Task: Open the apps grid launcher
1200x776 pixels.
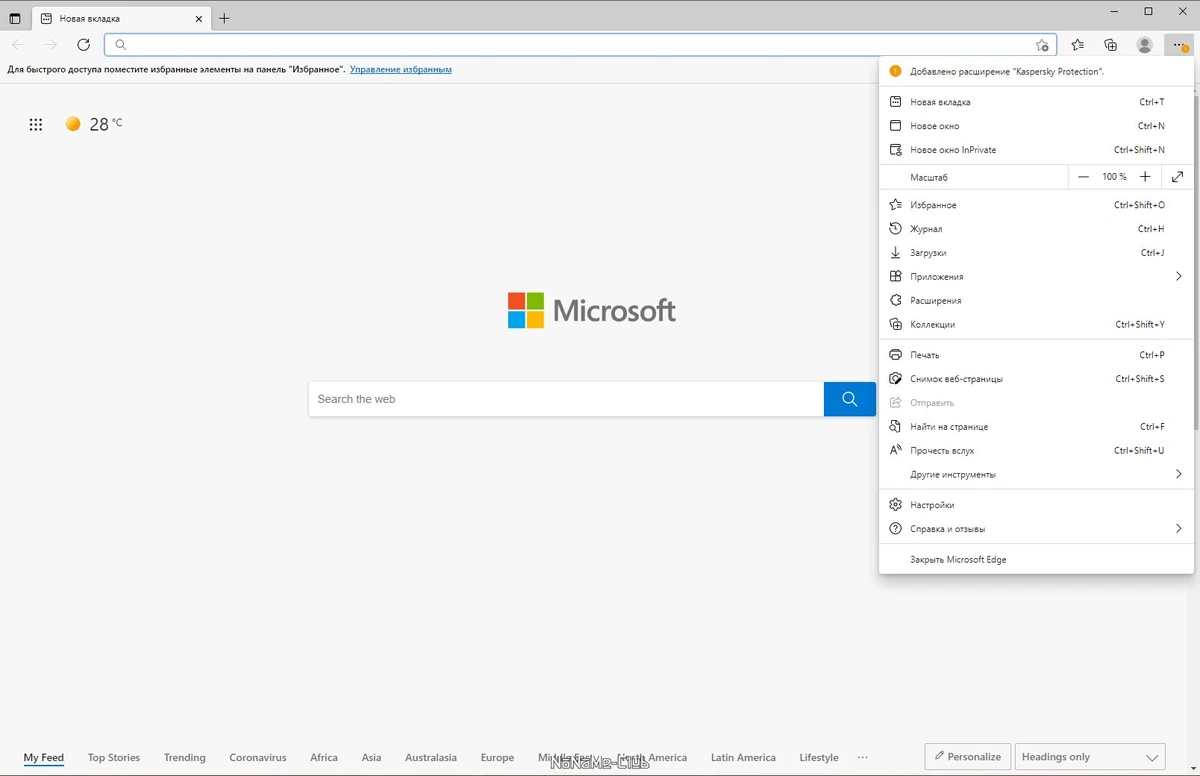Action: (36, 124)
